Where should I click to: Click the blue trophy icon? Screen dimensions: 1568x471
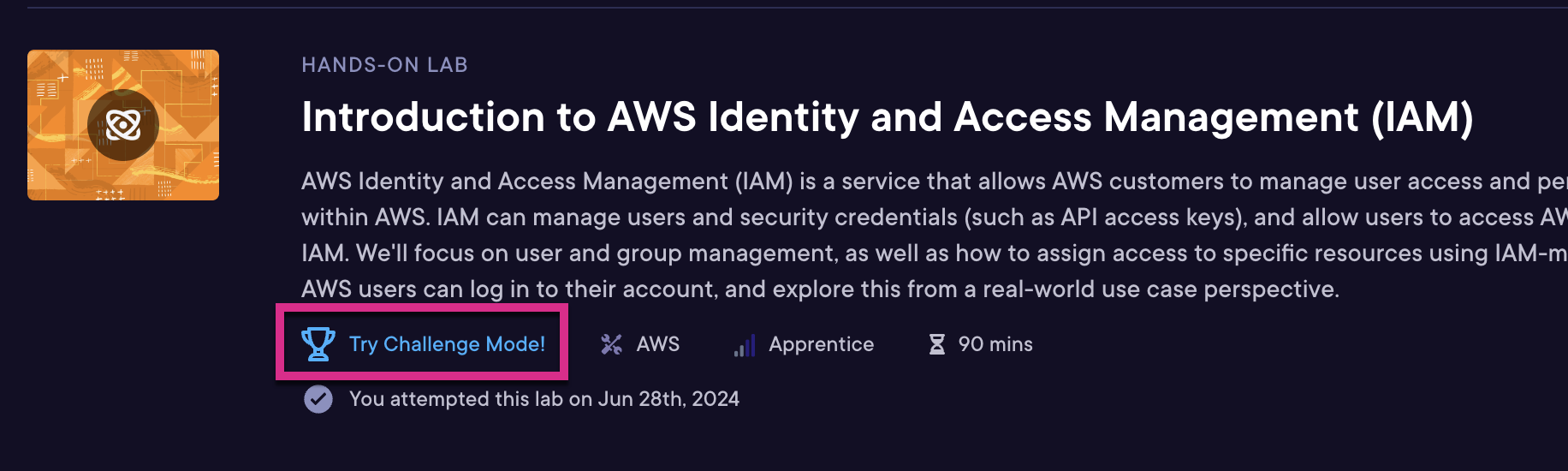318,343
